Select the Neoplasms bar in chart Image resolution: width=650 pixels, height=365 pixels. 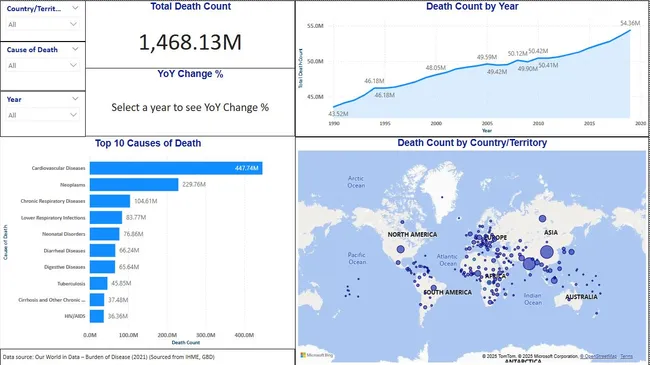click(134, 185)
